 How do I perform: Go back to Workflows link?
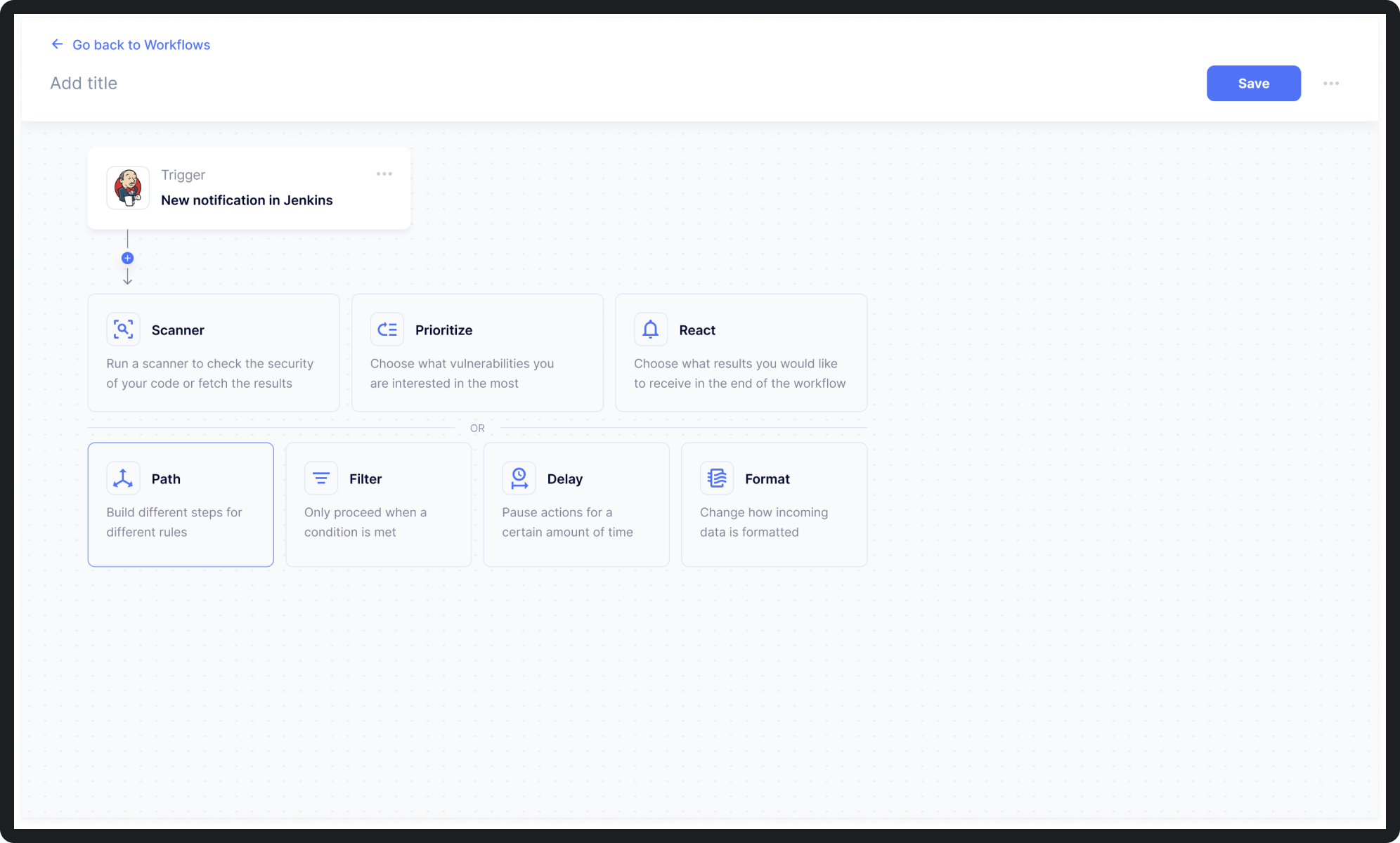(x=141, y=45)
